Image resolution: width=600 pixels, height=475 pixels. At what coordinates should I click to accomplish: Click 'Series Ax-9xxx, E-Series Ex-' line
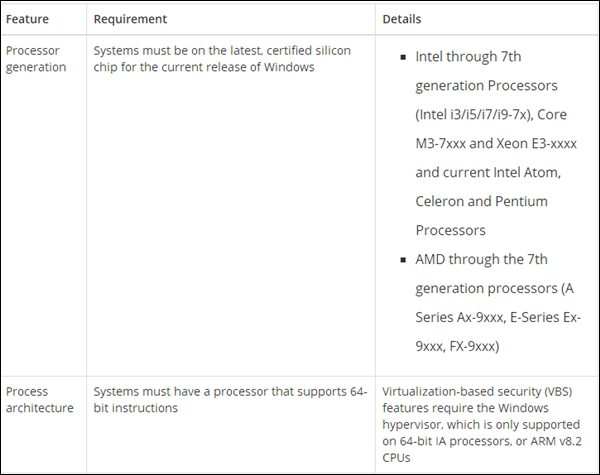[498, 317]
